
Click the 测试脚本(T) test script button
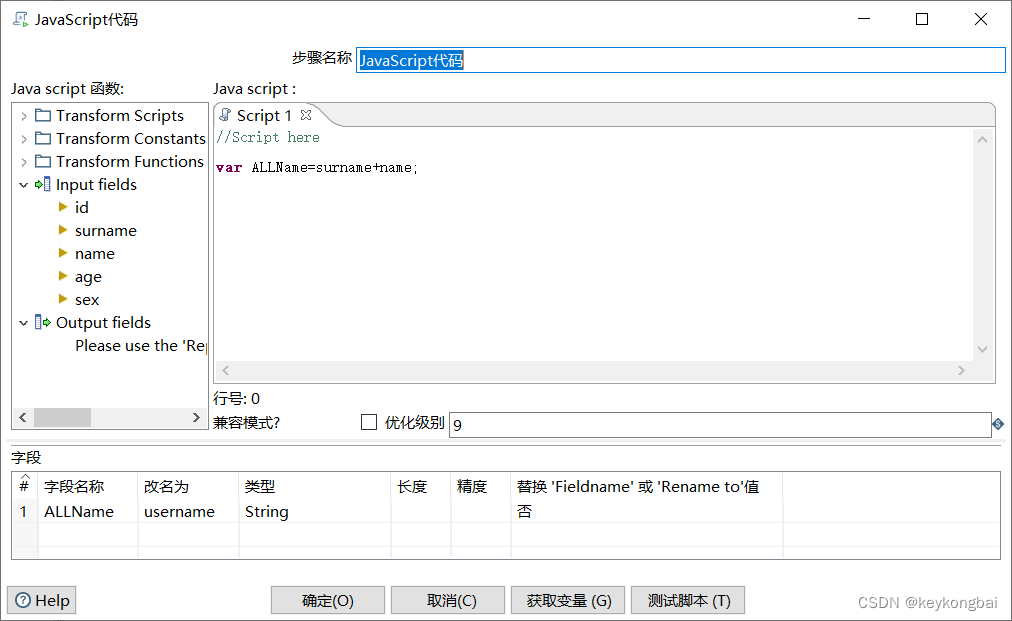687,600
